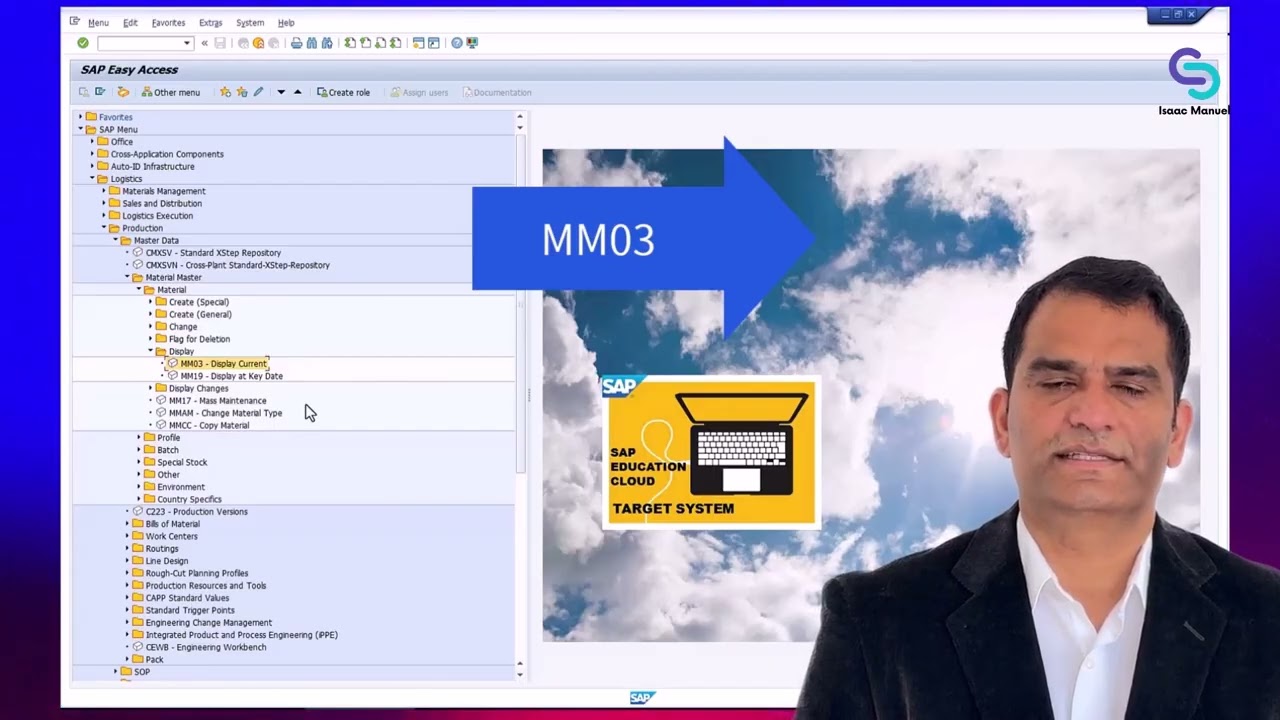
Task: Click the Find Next binoculars icon
Action: [x=326, y=43]
